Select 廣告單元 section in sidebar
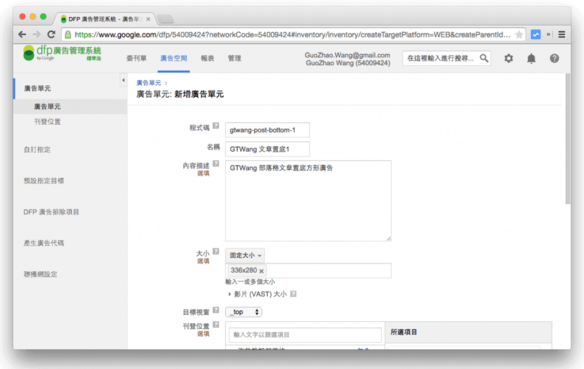Image resolution: width=584 pixels, height=369 pixels. 37,88
